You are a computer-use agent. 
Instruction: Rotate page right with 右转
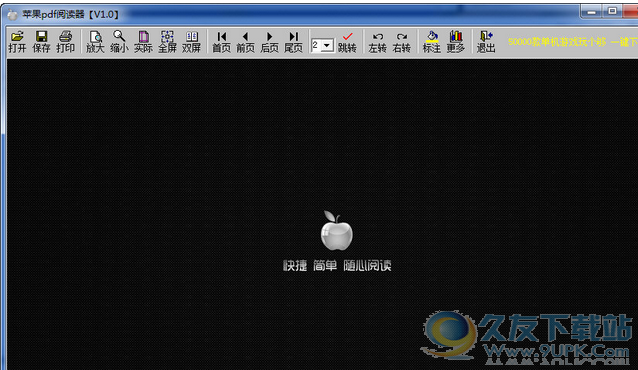pos(401,42)
